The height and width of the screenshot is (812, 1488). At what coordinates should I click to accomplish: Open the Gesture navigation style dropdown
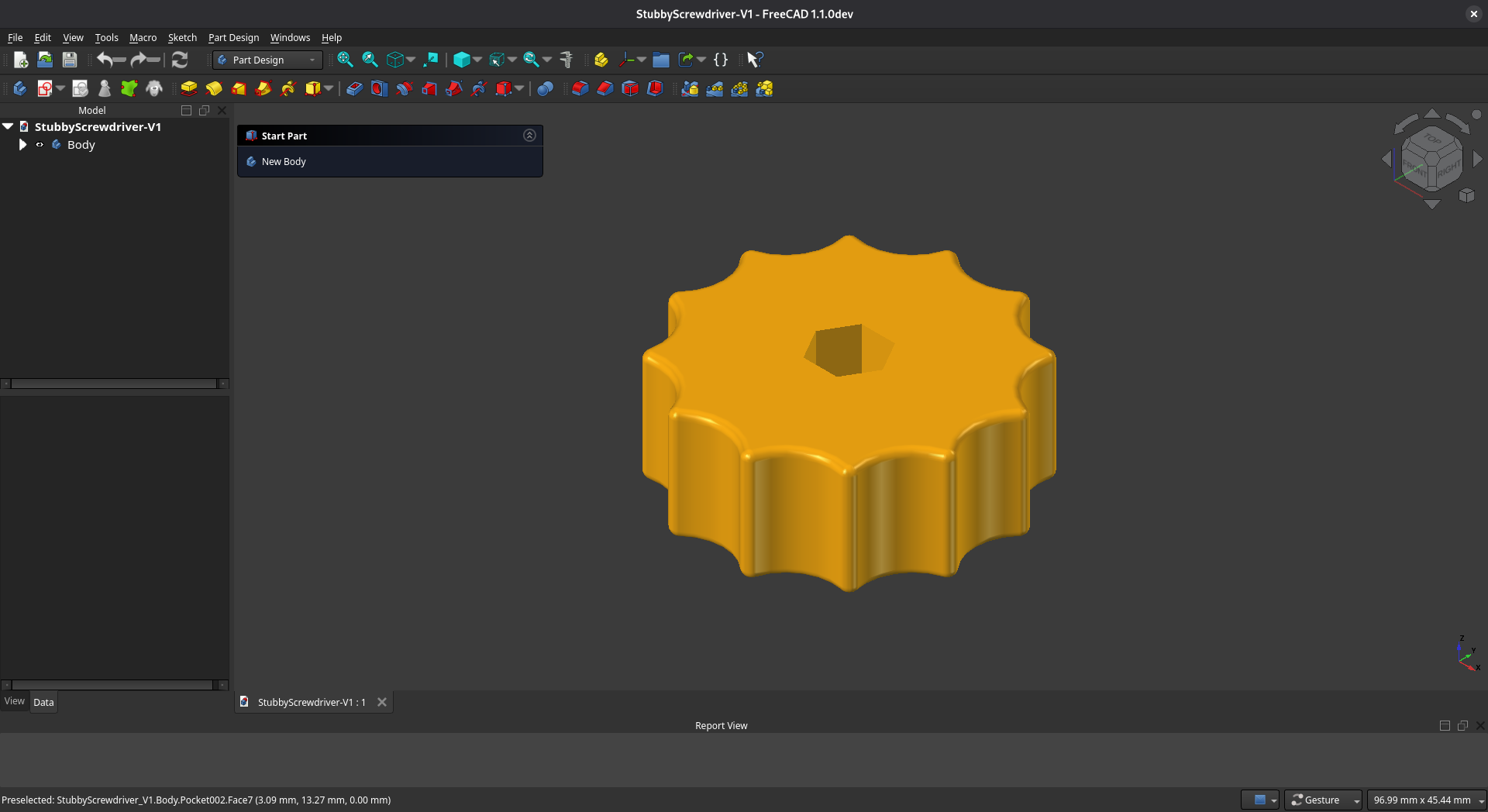(1323, 800)
